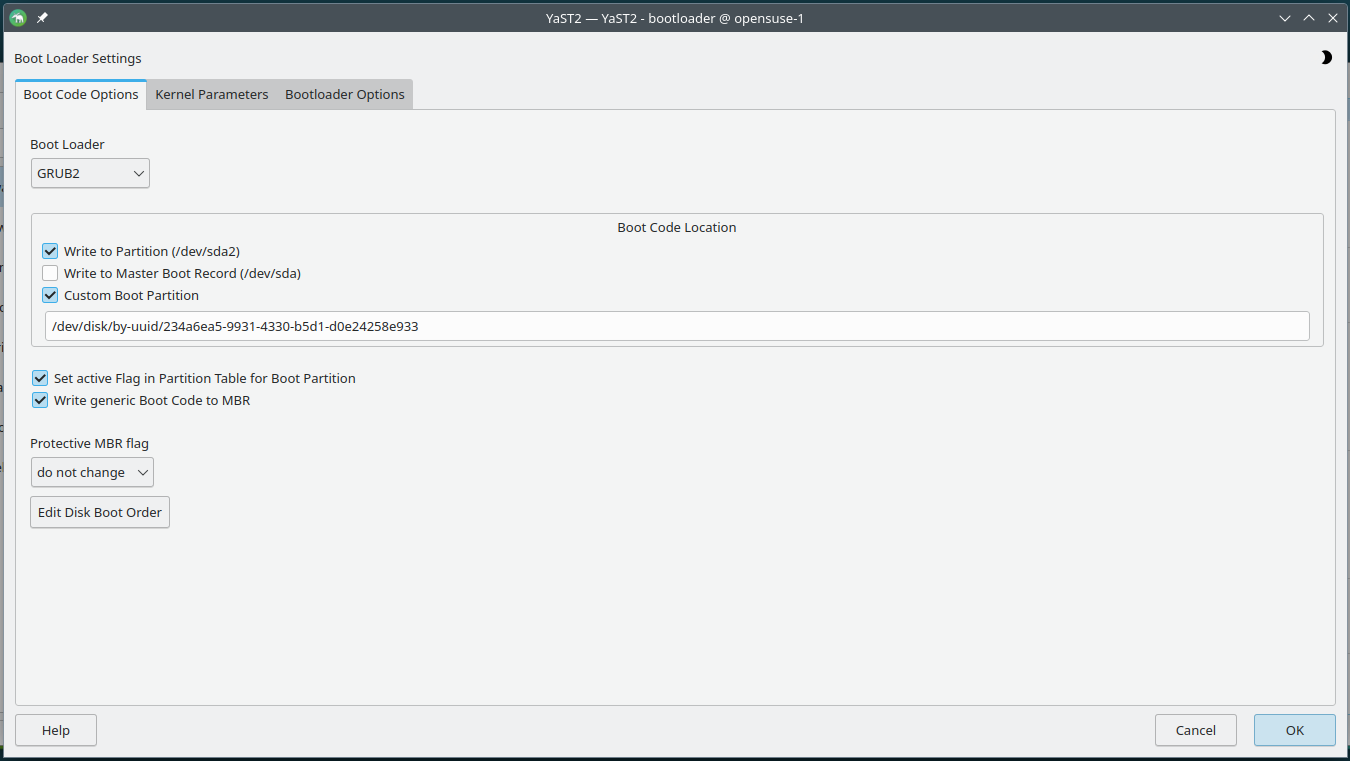Open the Bootloader Options tab

[x=345, y=95]
